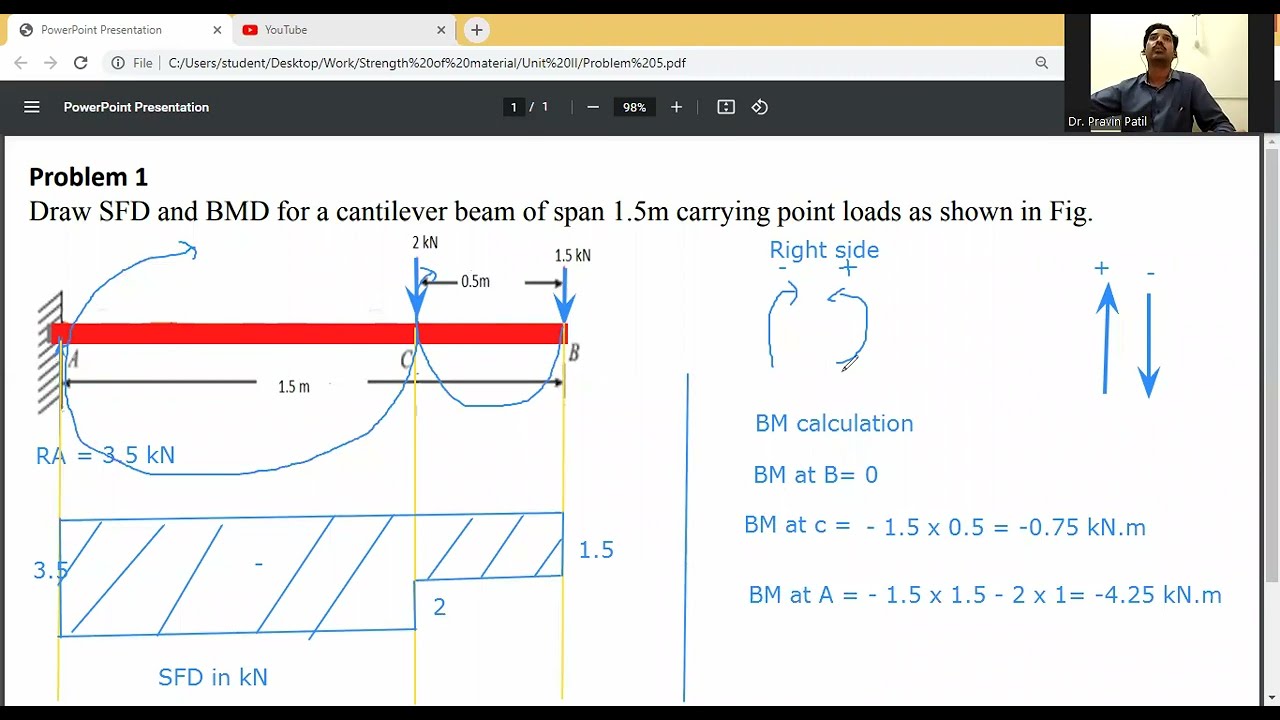Click the 'Right side' annotation
This screenshot has height=720, width=1280.
pos(824,250)
